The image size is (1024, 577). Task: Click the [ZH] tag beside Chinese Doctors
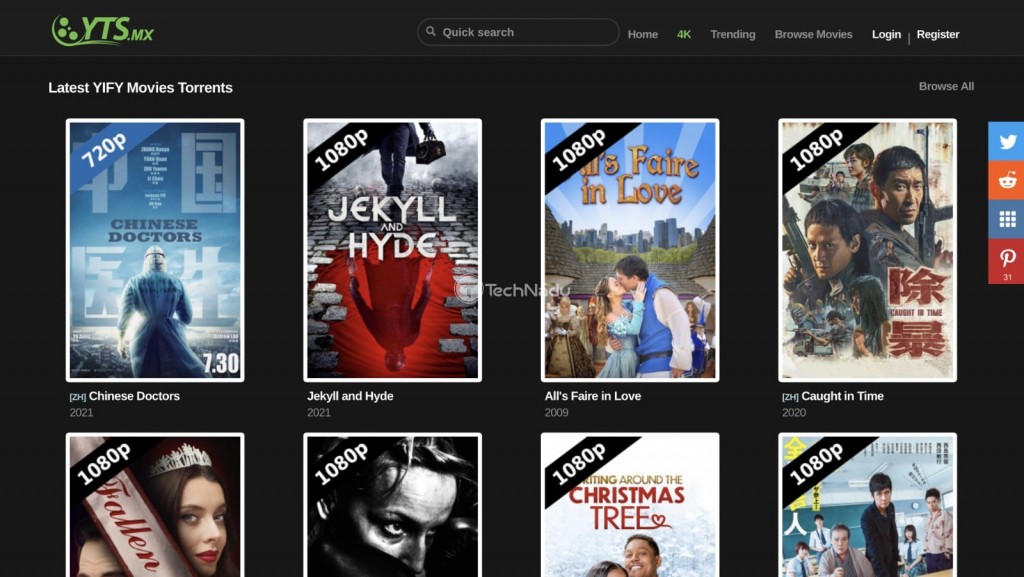click(78, 397)
